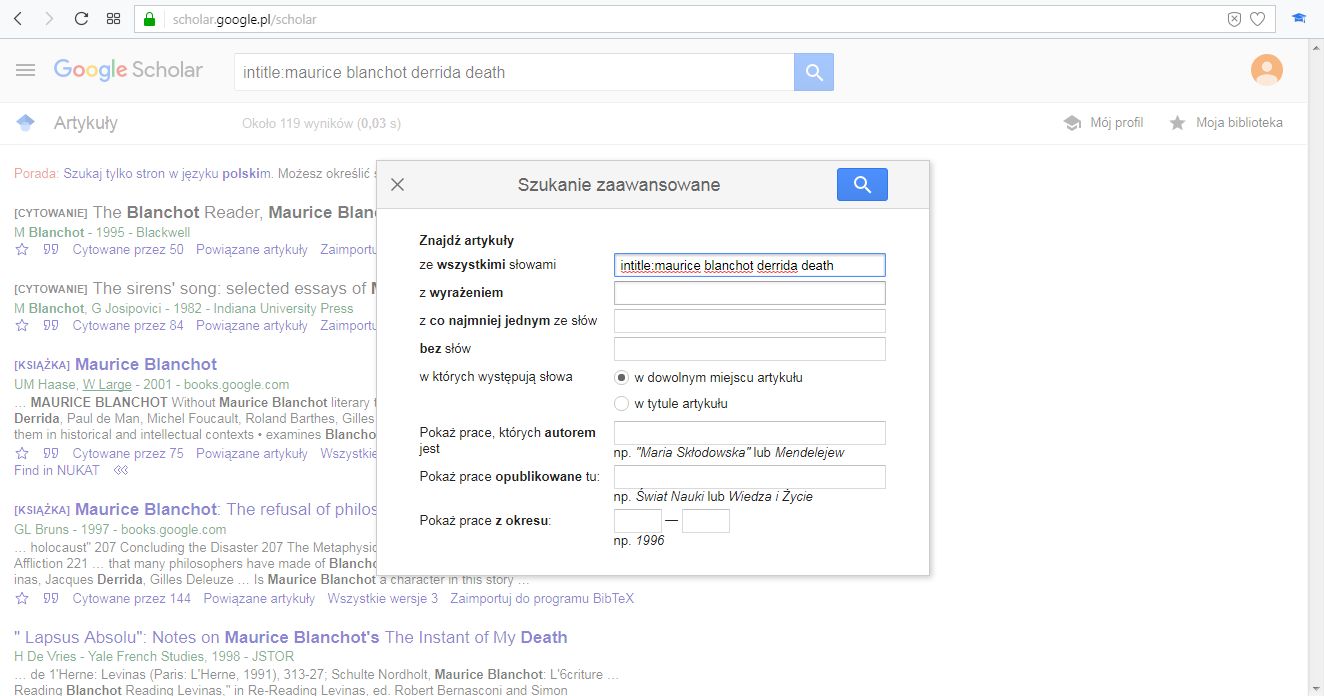Open the browser speed dial grid icon
Image resolution: width=1324 pixels, height=696 pixels.
pos(114,19)
